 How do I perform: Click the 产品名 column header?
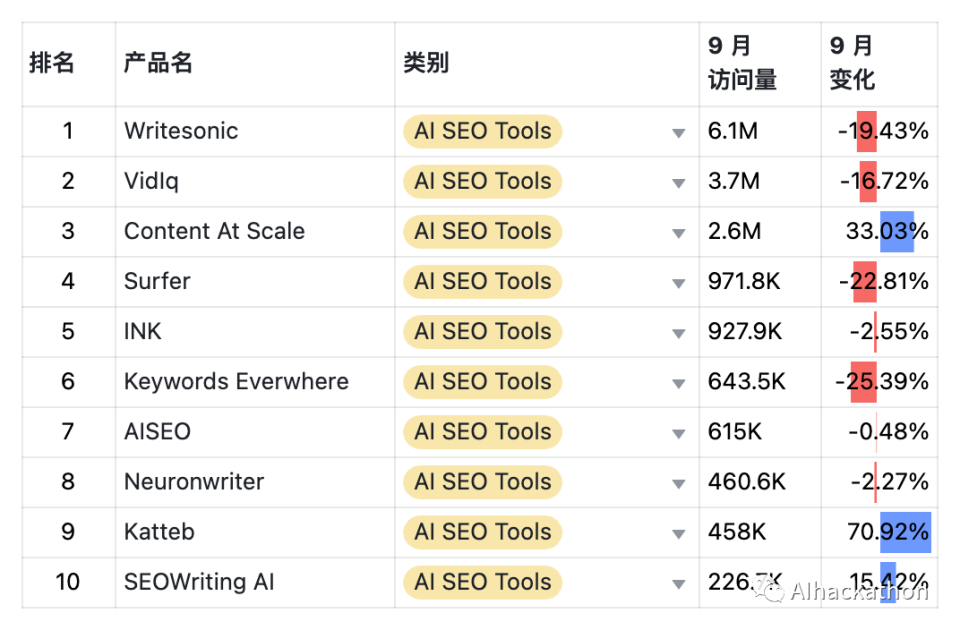pyautogui.click(x=158, y=63)
